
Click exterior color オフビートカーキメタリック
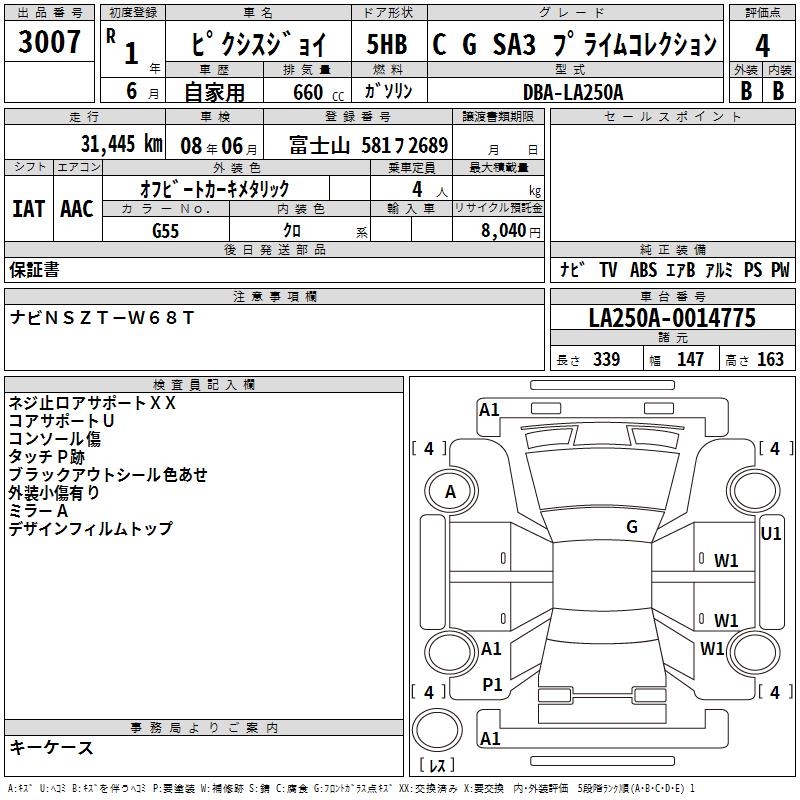tap(214, 189)
